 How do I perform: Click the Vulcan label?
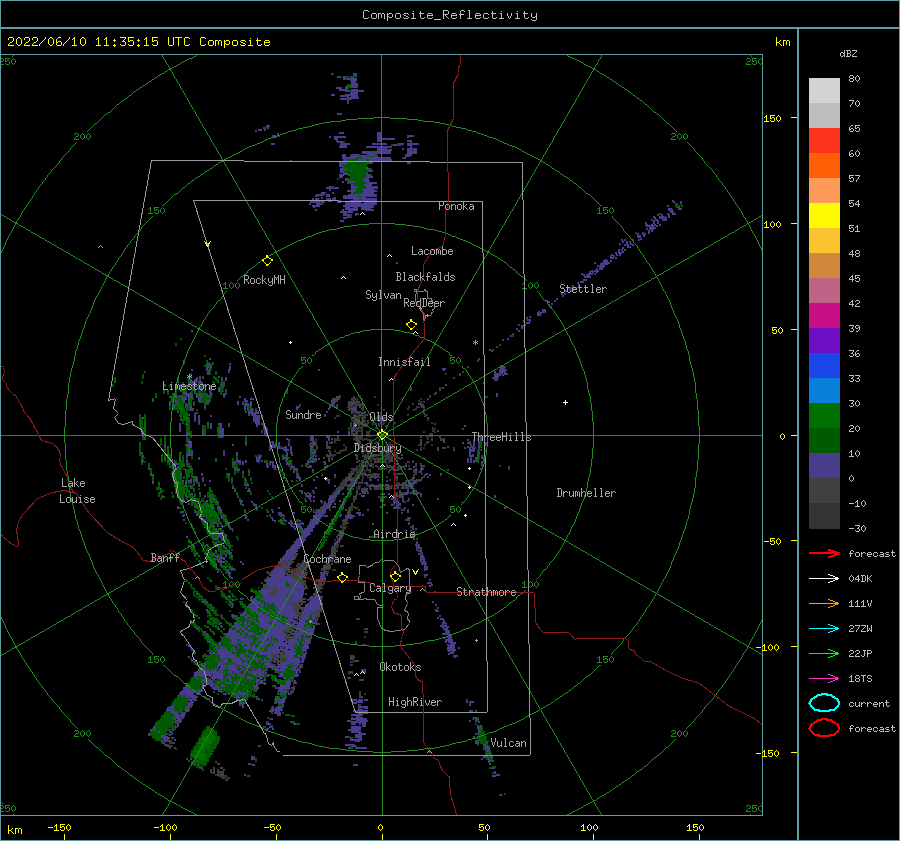(x=509, y=743)
